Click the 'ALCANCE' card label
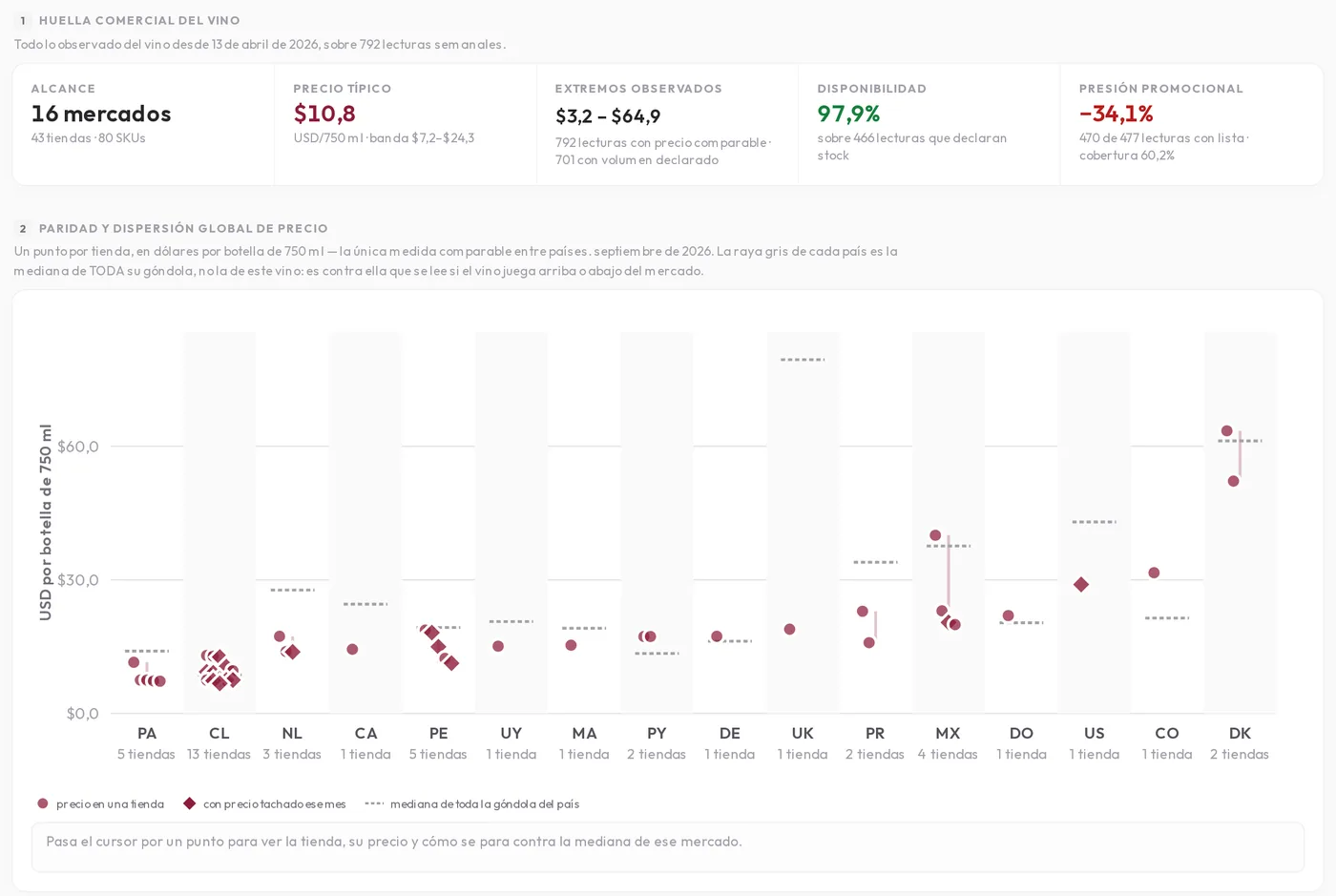The height and width of the screenshot is (896, 1336). pos(63,89)
